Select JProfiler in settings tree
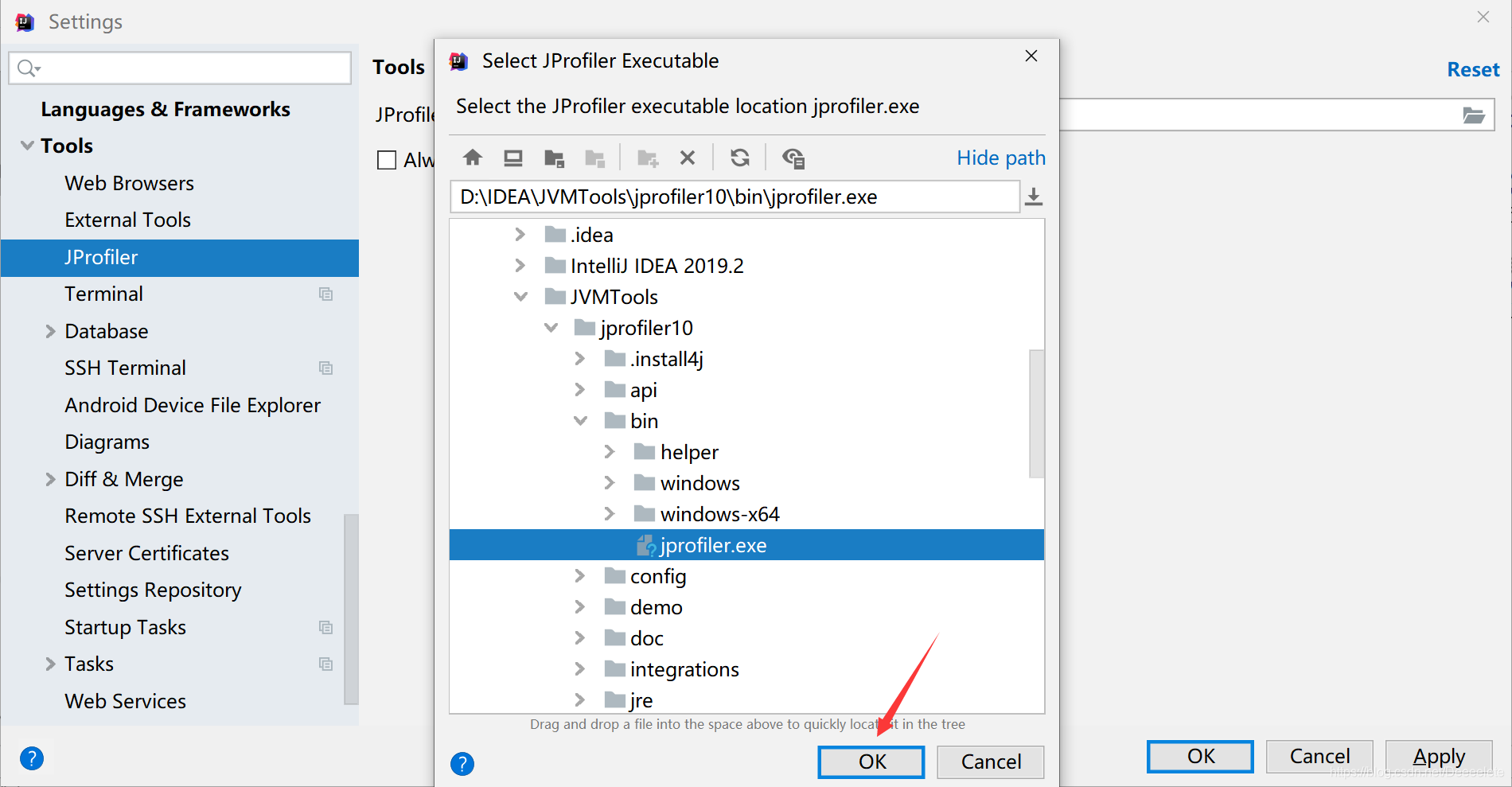Viewport: 1512px width, 787px height. [x=180, y=257]
